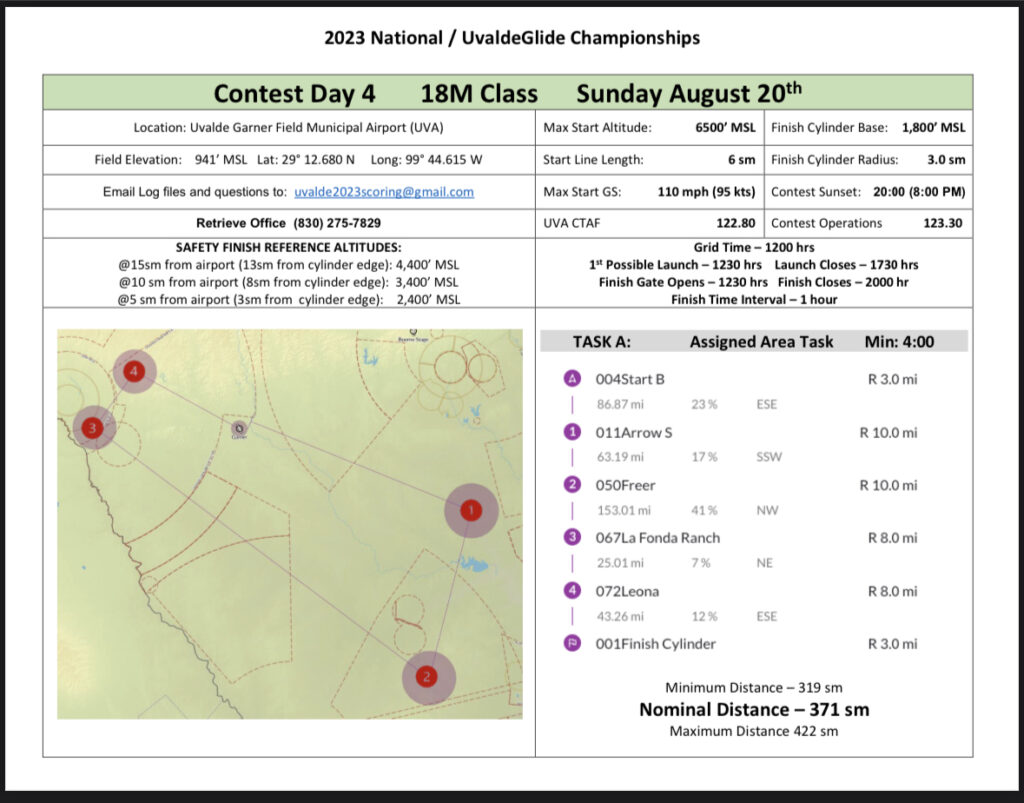Select purple icon 1 beside 011Arrow S
Viewport: 1024px width, 803px height.
pos(572,432)
